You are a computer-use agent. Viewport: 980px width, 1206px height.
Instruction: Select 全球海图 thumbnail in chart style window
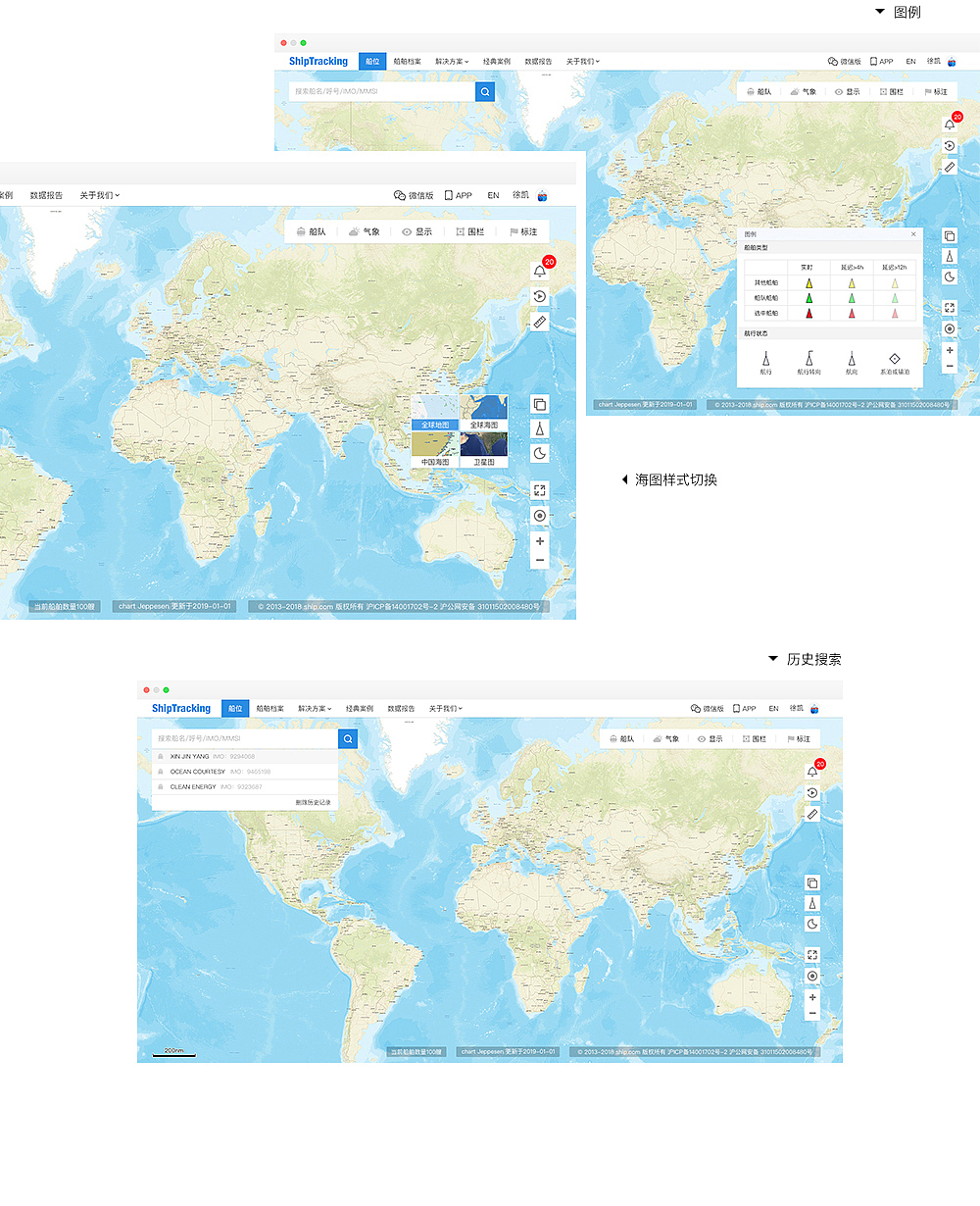click(x=484, y=413)
